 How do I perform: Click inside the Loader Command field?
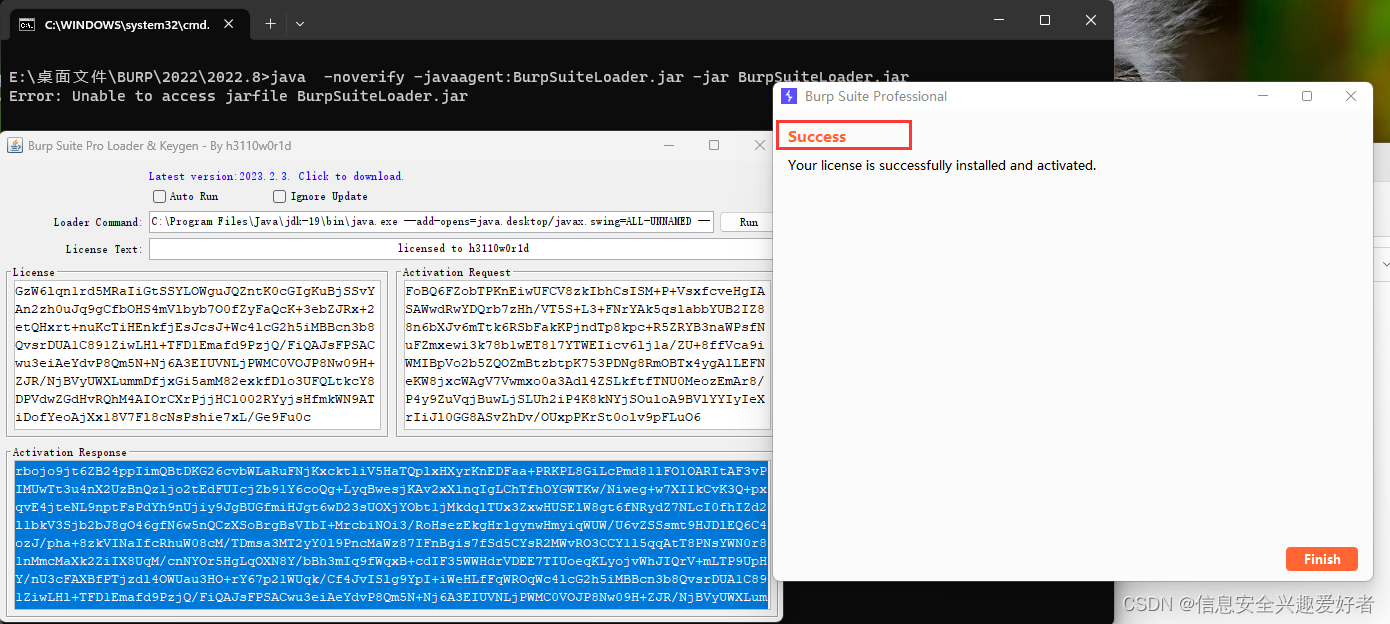tap(431, 222)
